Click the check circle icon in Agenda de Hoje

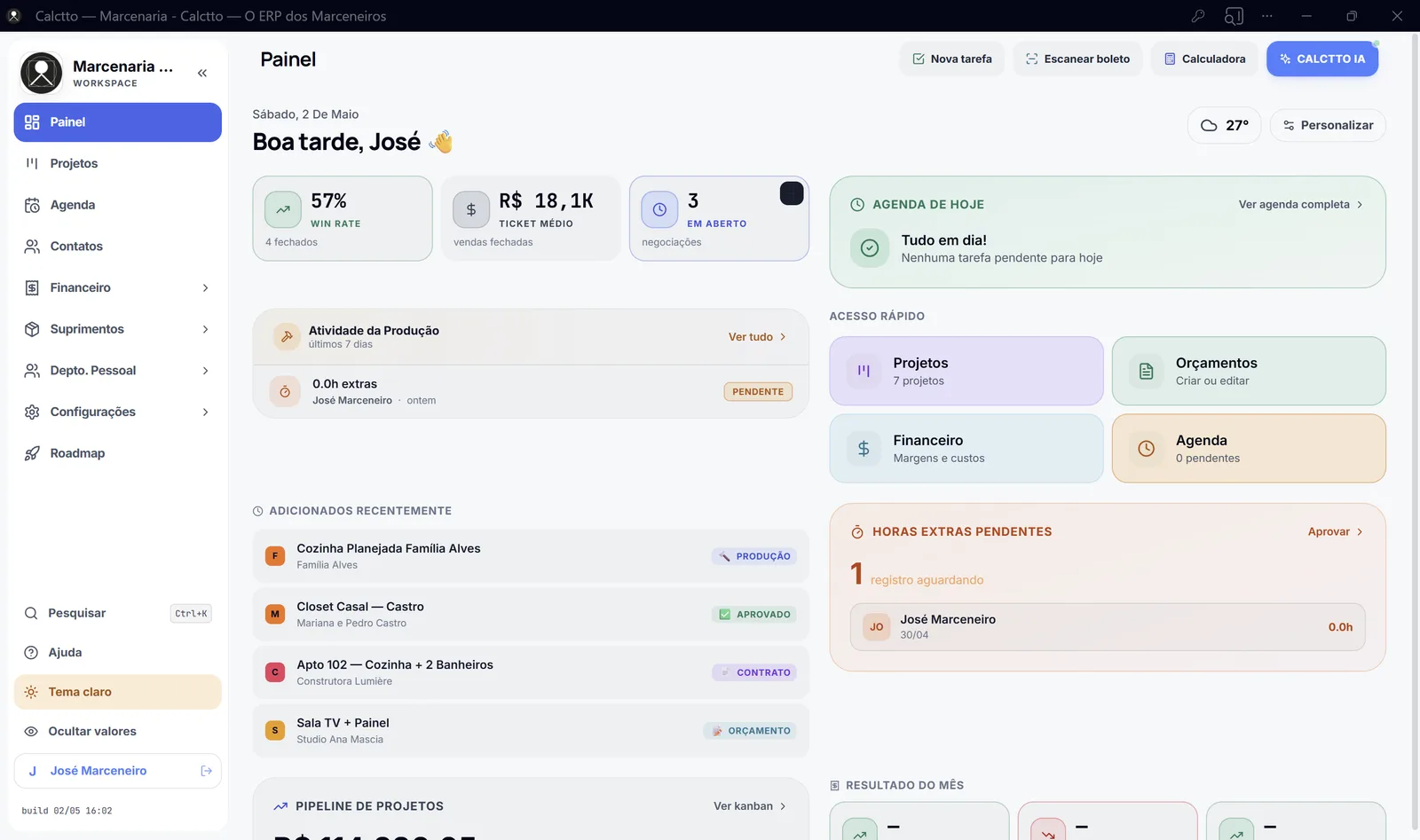[870, 248]
